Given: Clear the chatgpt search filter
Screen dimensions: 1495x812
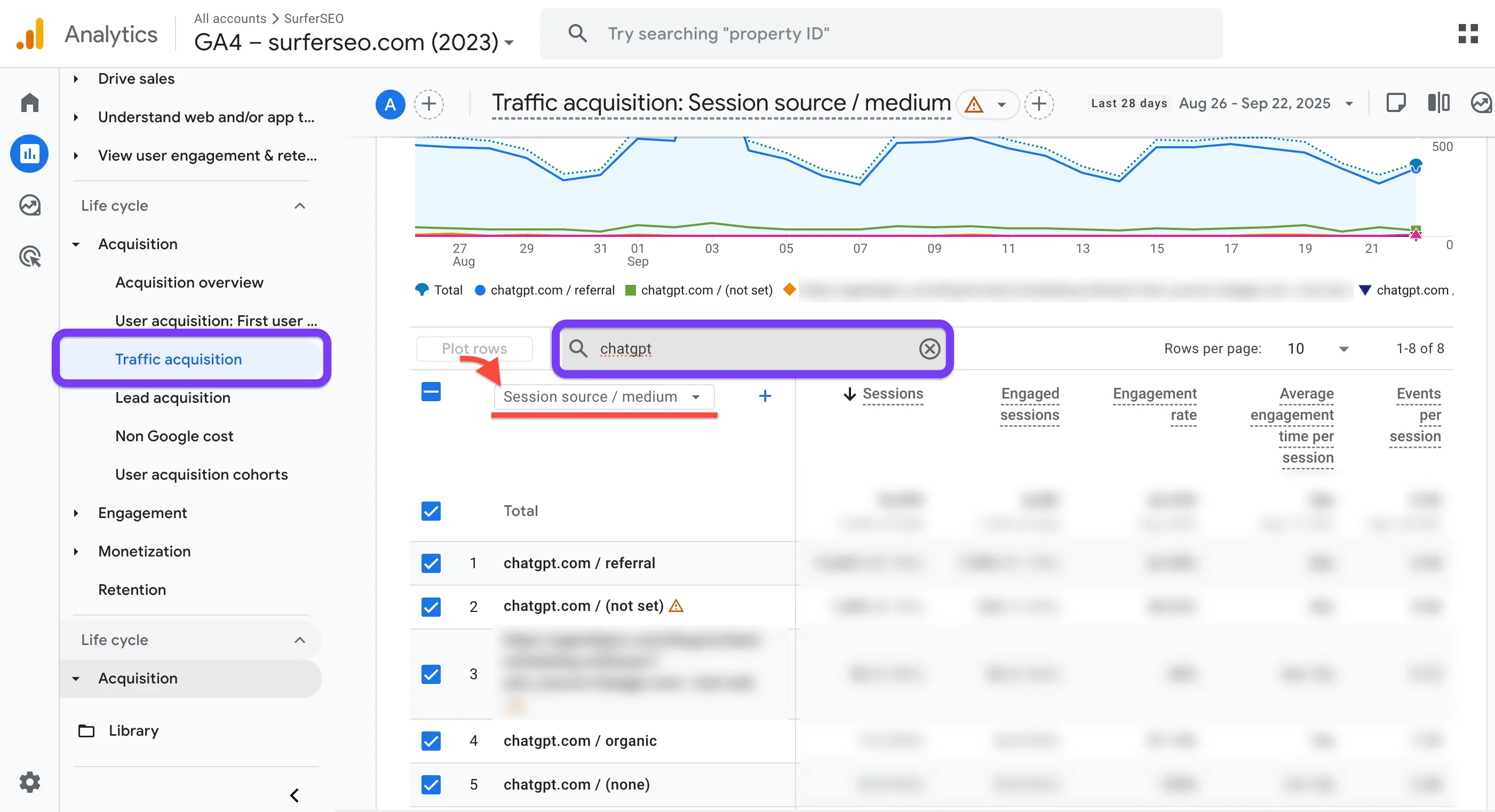Looking at the screenshot, I should 929,348.
